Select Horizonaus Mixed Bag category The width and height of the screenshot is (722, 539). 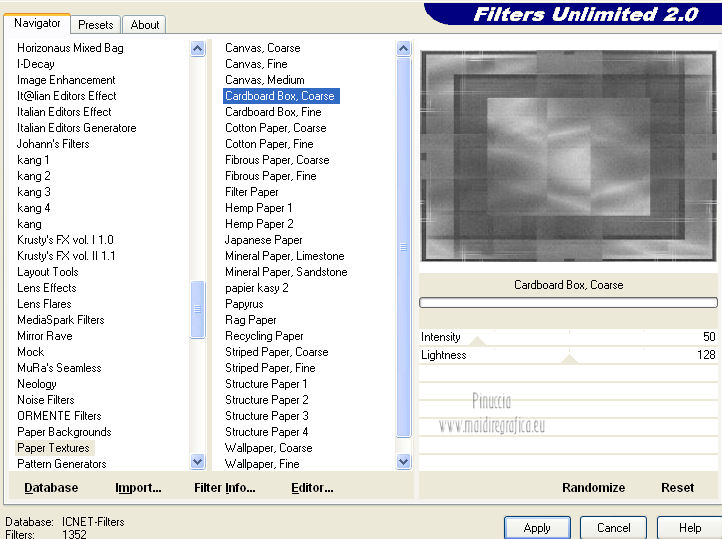pos(70,48)
